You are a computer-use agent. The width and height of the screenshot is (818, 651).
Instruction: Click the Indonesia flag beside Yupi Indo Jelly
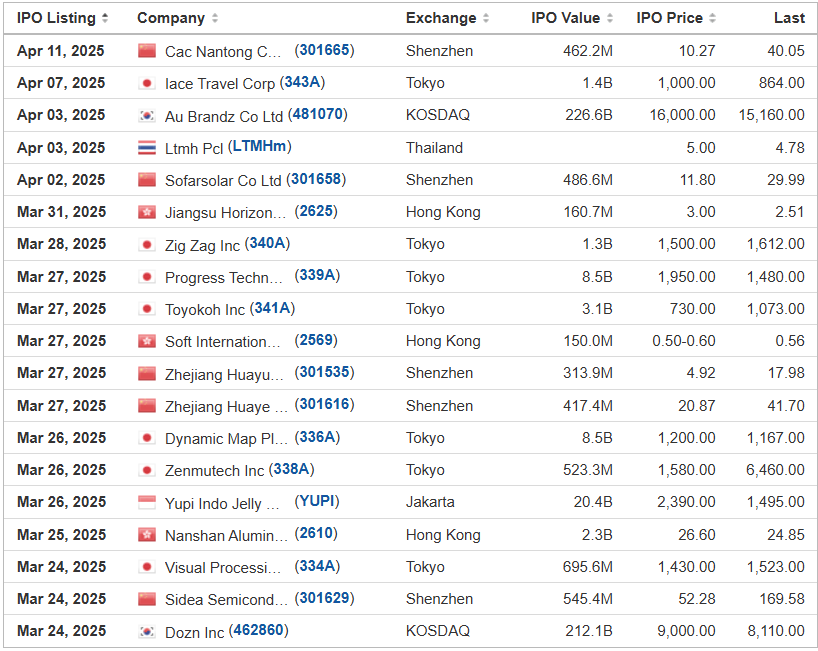(x=147, y=502)
